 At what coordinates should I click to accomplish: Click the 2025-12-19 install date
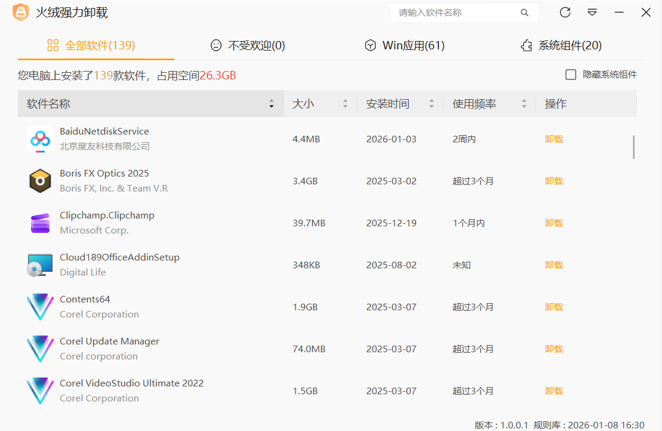[391, 223]
